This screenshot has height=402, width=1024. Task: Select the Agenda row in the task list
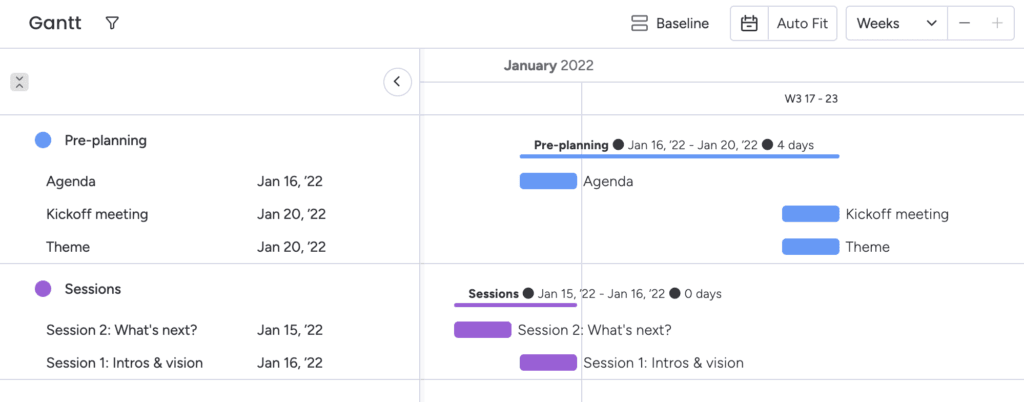(x=71, y=182)
